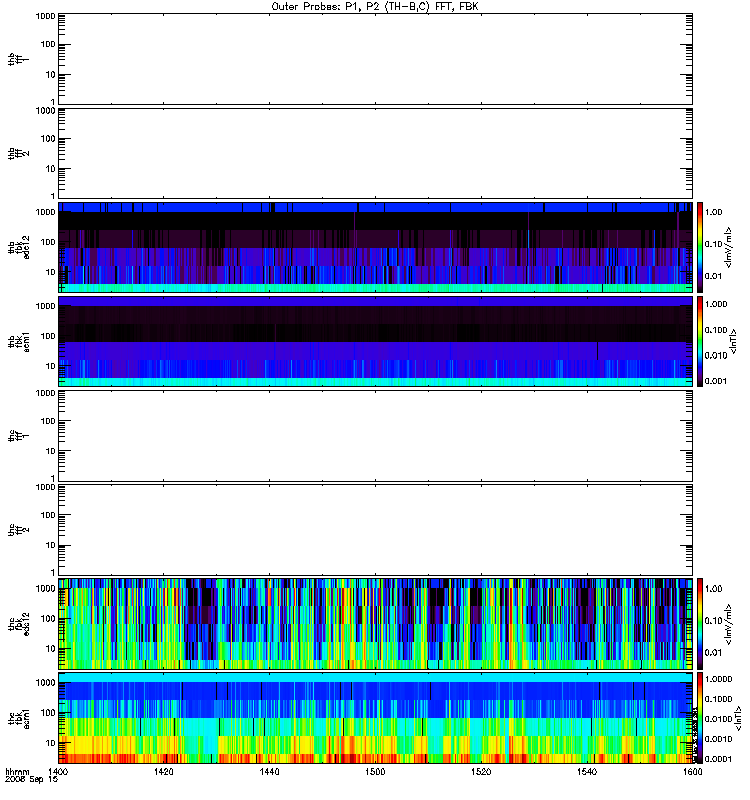Click the thc fbk scm1 color bar

pyautogui.click(x=700, y=718)
